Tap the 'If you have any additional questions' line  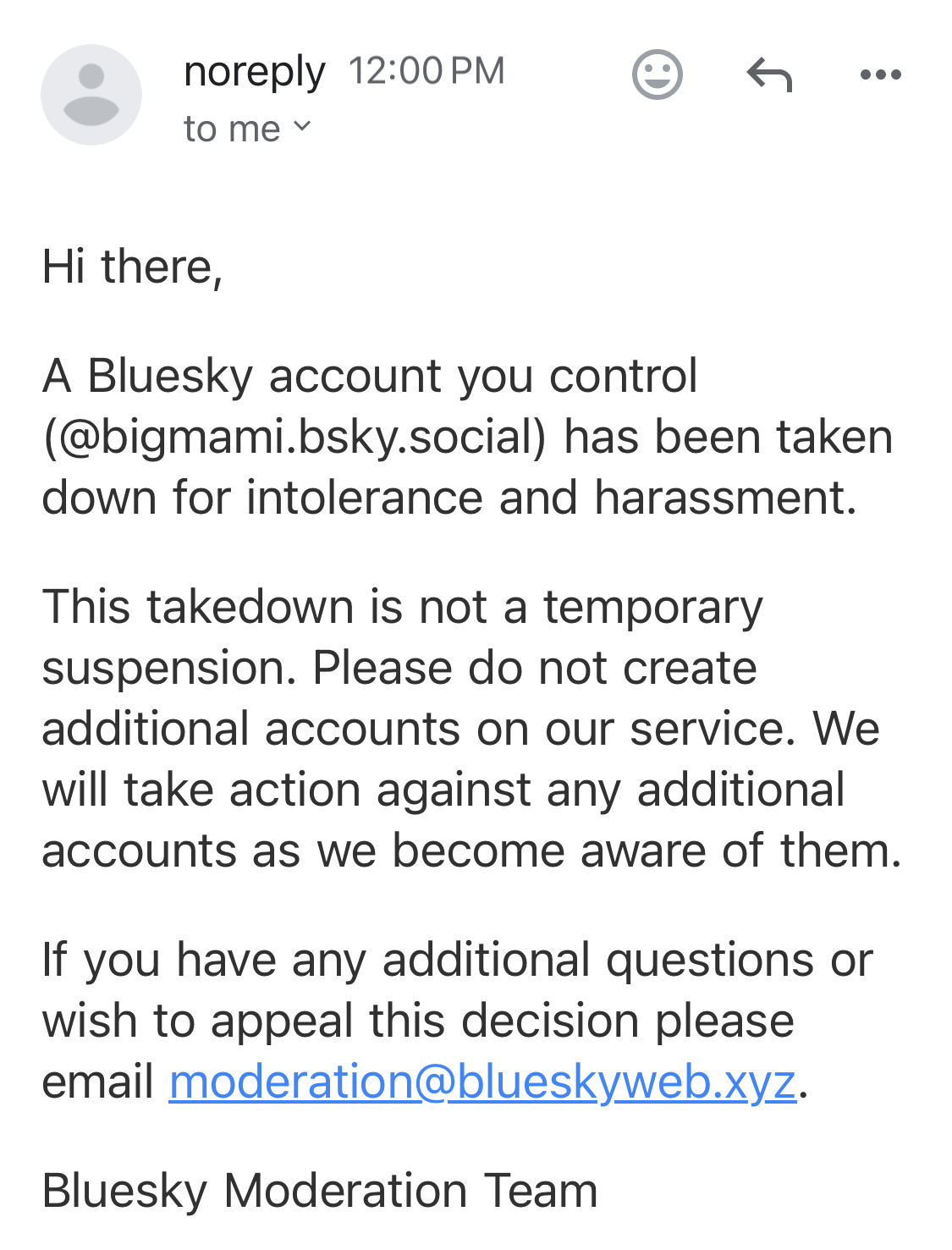click(457, 961)
